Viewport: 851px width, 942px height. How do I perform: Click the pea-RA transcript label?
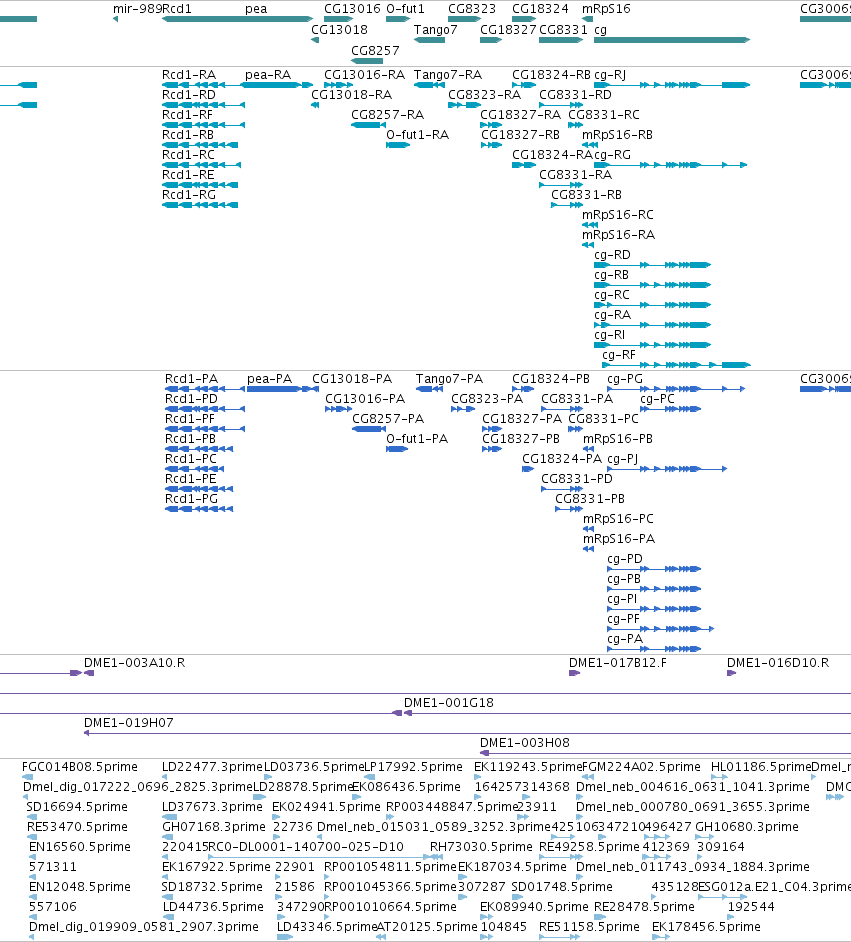(x=268, y=75)
